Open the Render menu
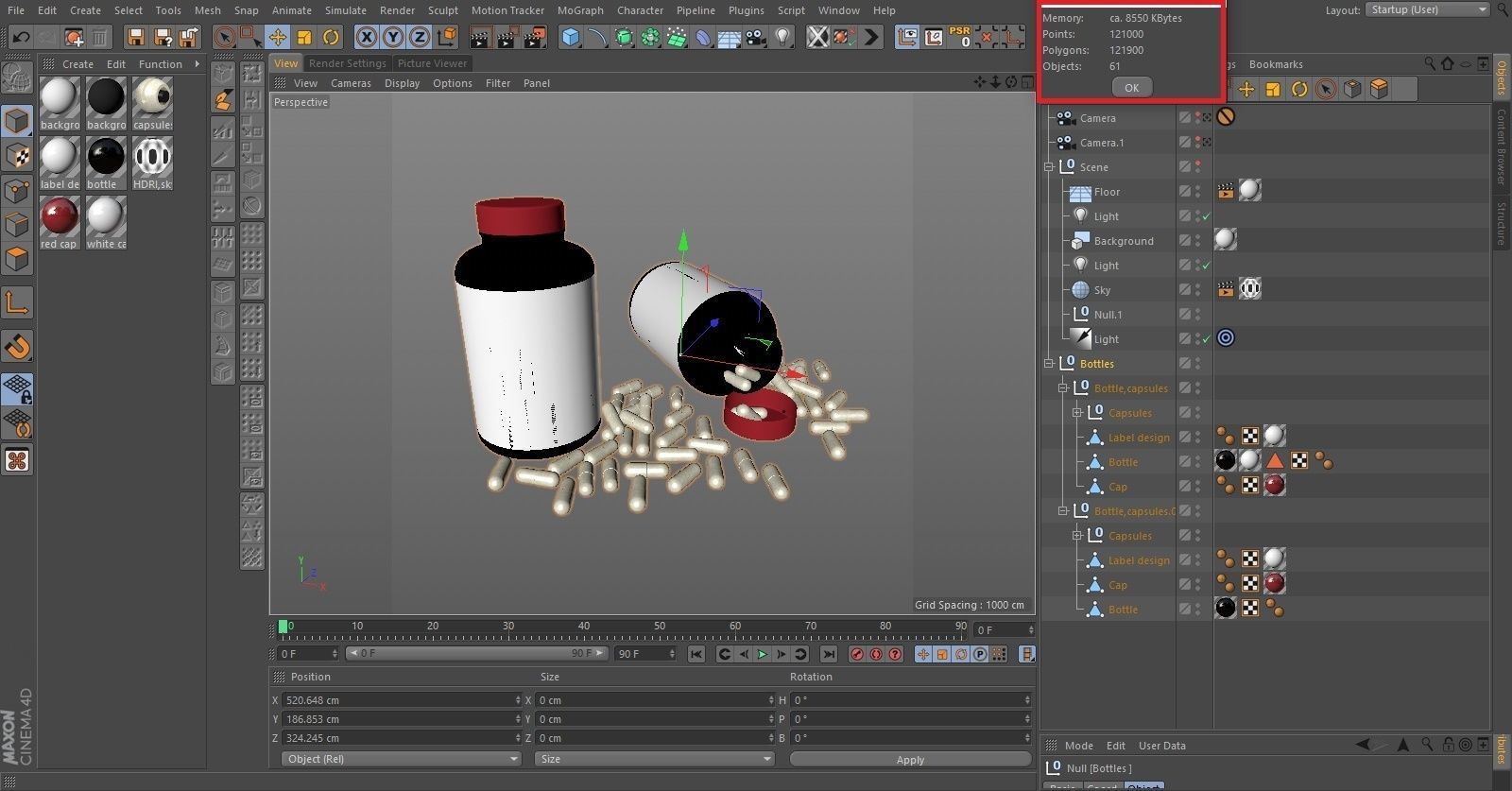The height and width of the screenshot is (791, 1512). 397,10
